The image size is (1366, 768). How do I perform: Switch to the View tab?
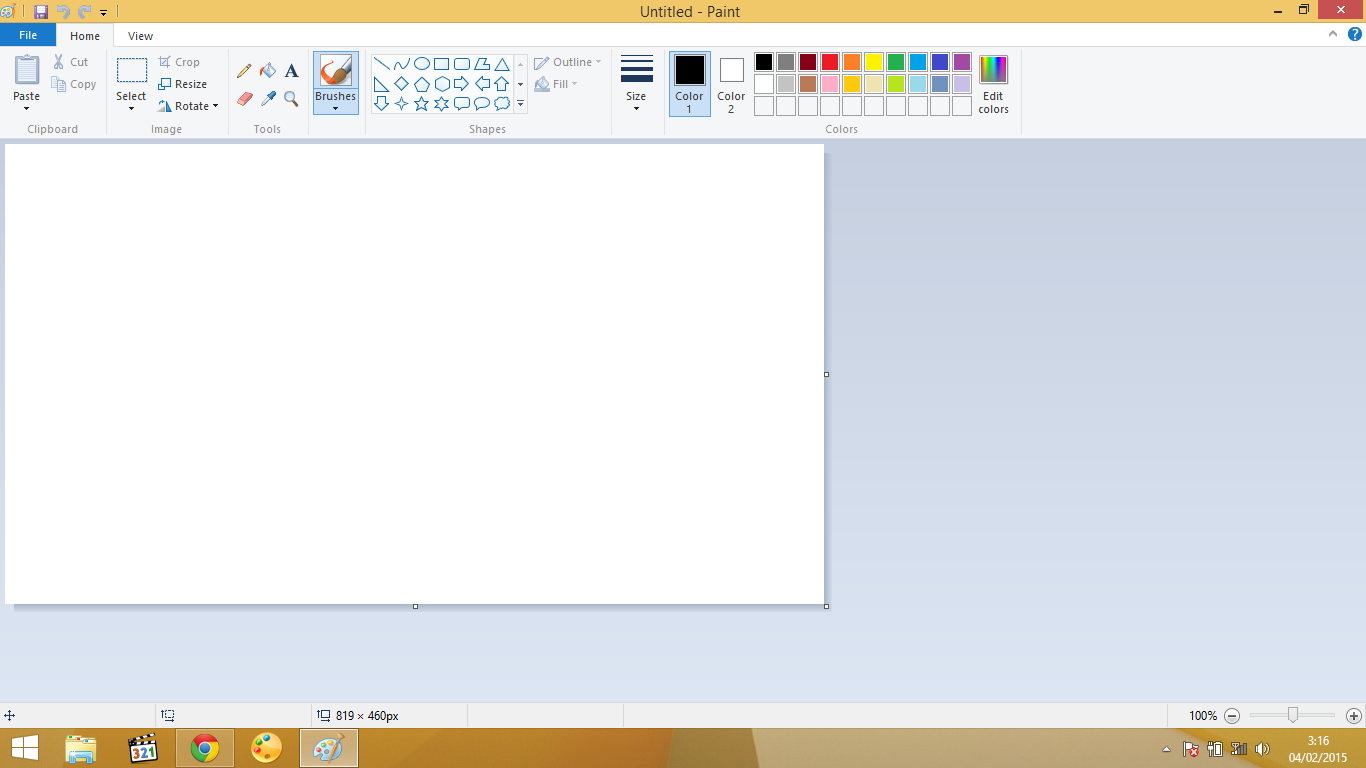pos(140,35)
